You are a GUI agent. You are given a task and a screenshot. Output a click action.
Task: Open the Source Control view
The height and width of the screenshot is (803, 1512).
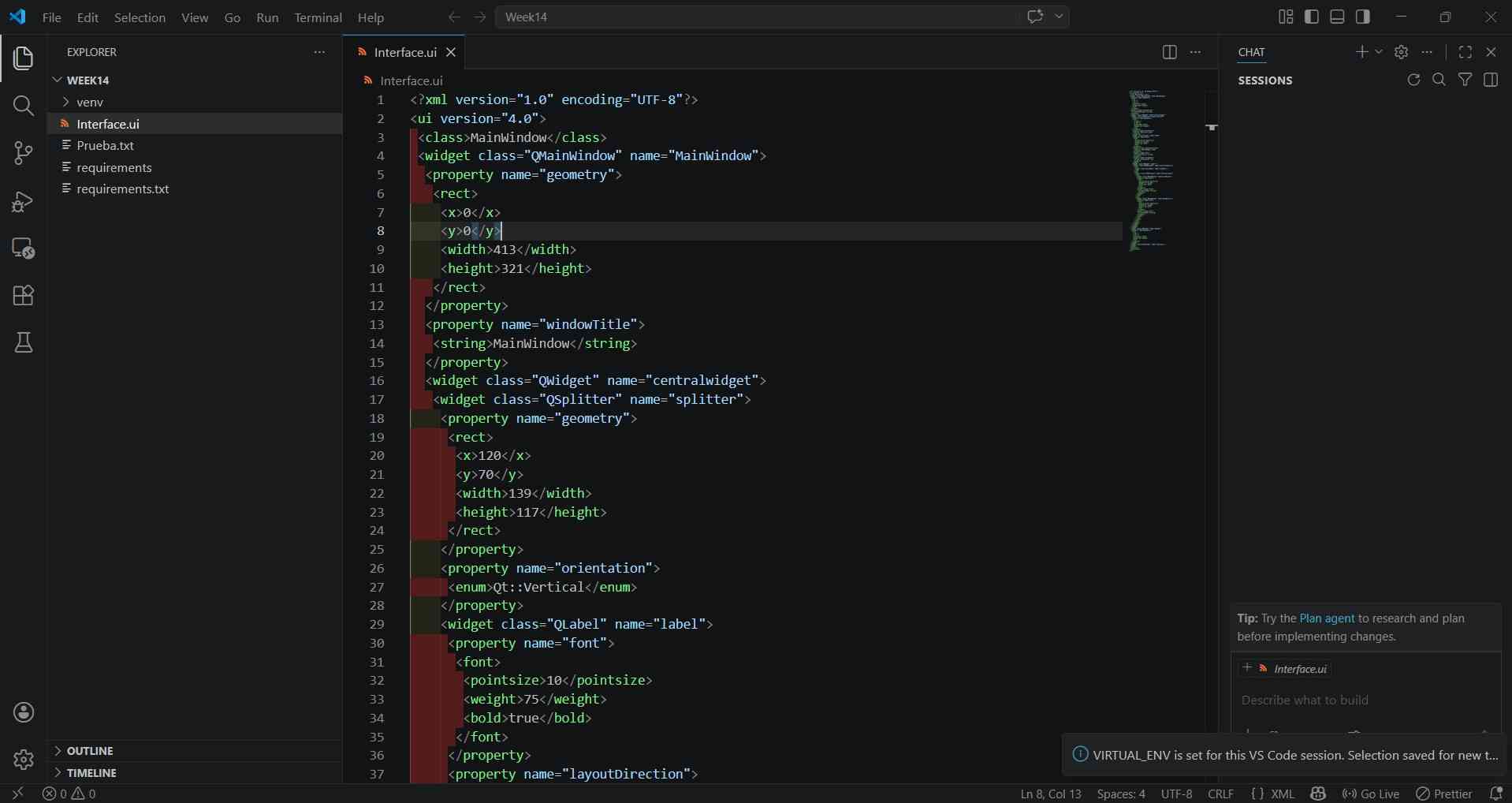[24, 153]
